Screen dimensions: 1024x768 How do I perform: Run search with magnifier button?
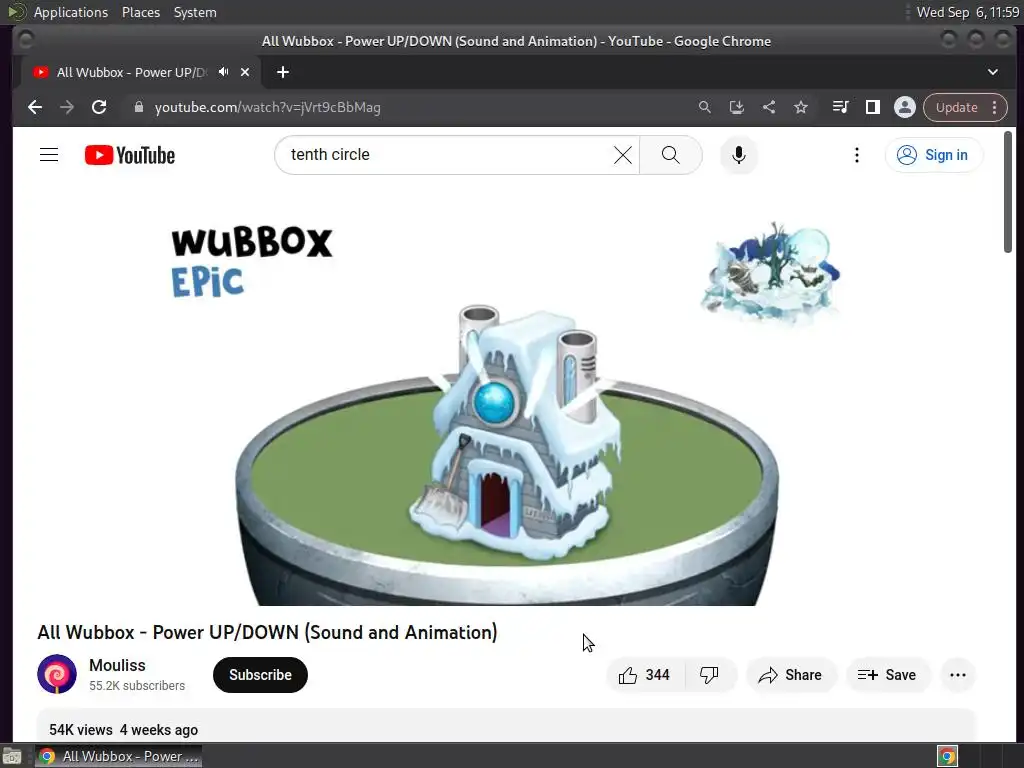(671, 155)
